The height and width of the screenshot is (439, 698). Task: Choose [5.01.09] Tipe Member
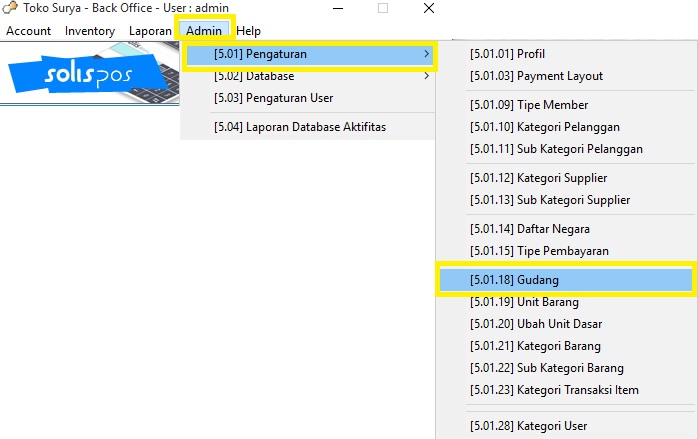point(529,105)
